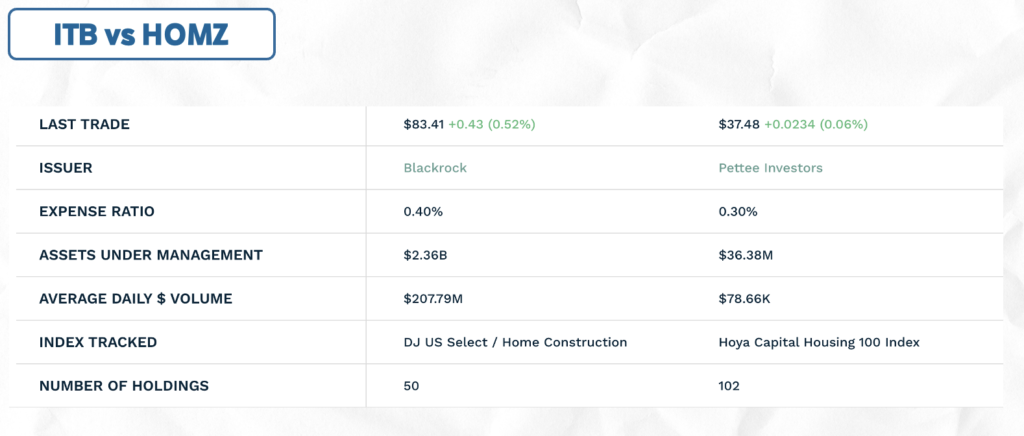Click Hoya Capital Housing 100 Index text
Viewport: 1024px width, 436px height.
click(x=818, y=342)
